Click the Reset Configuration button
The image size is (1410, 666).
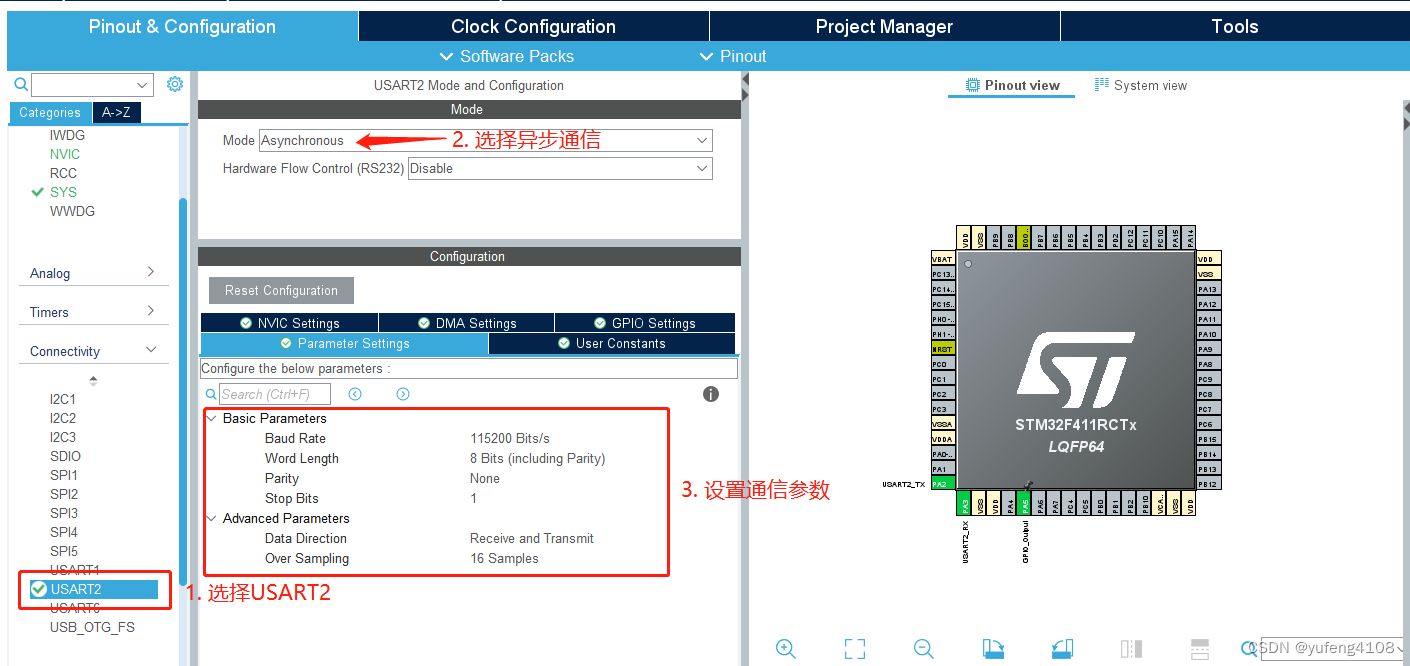(281, 290)
